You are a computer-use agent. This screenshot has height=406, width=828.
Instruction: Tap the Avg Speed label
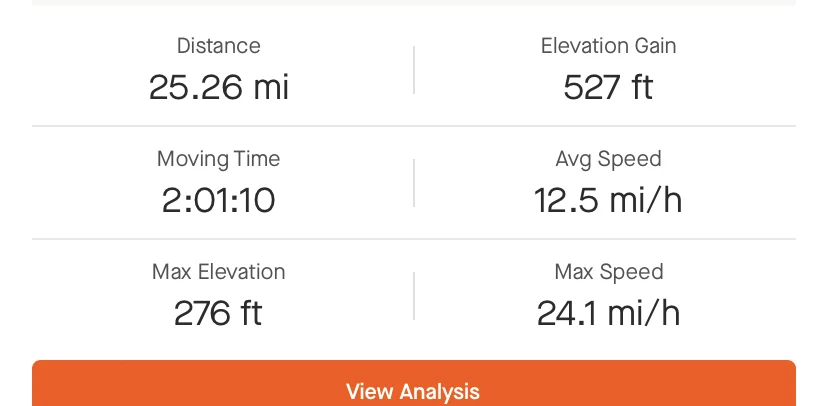pos(608,159)
